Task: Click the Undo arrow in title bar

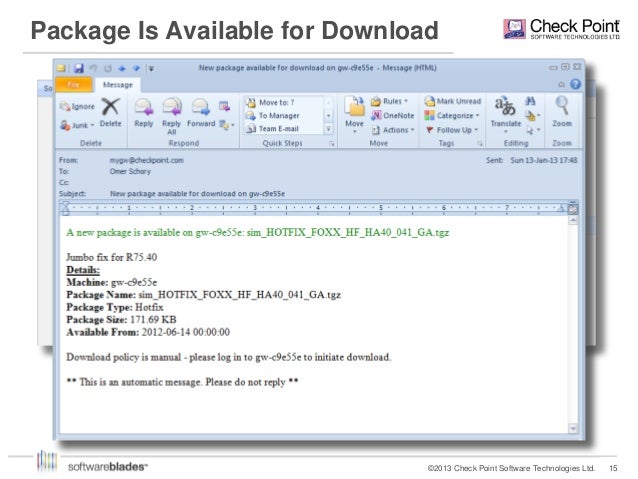Action: (94, 68)
